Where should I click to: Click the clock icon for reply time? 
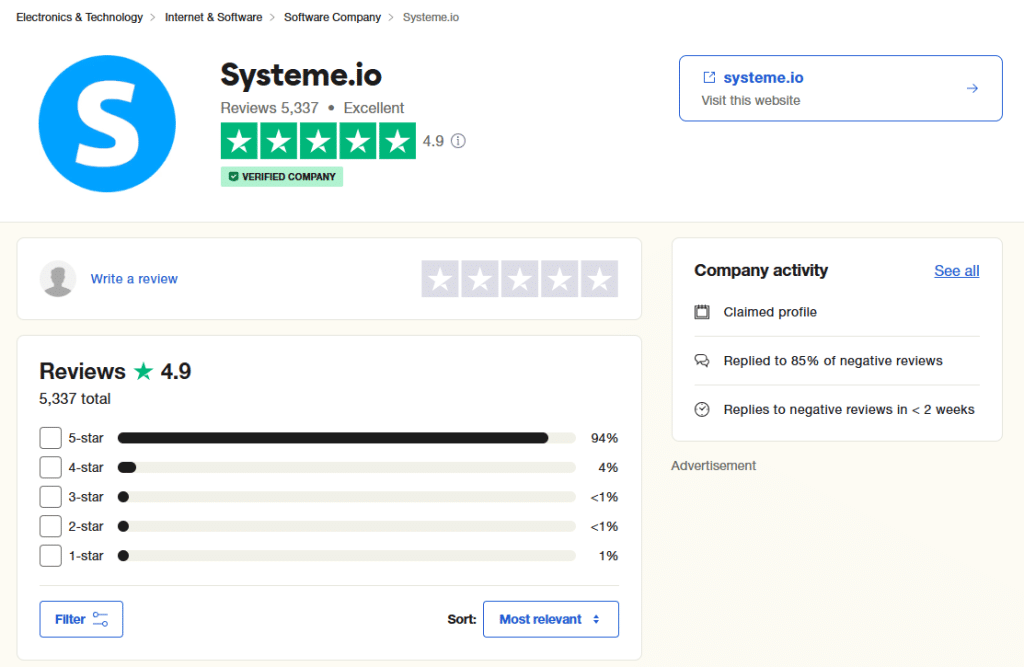tap(702, 410)
